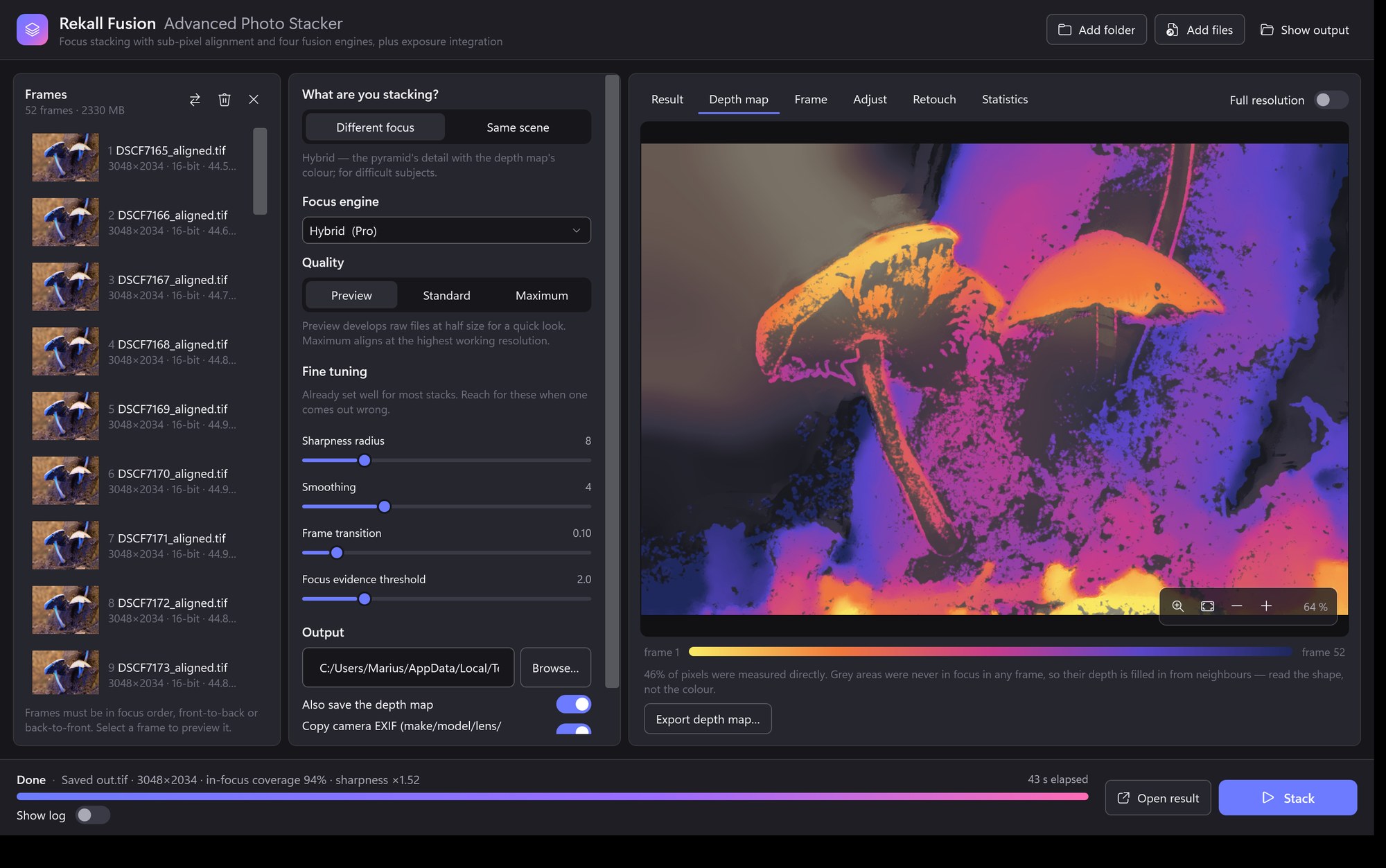Image resolution: width=1386 pixels, height=868 pixels.
Task: Click the magnifier zoom icon in the preview
Action: click(x=1177, y=606)
